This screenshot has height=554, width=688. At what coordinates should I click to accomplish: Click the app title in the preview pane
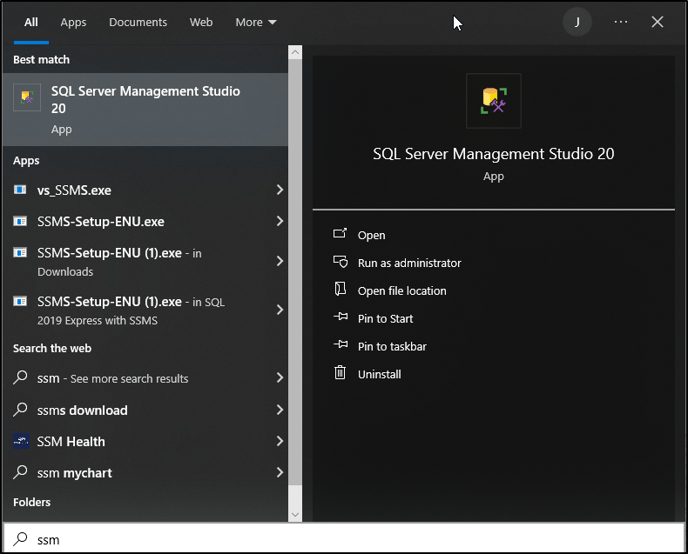coord(494,154)
